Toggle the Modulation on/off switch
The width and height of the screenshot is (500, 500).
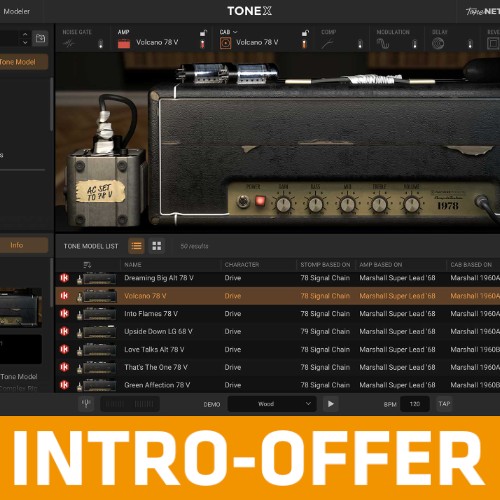tap(415, 44)
